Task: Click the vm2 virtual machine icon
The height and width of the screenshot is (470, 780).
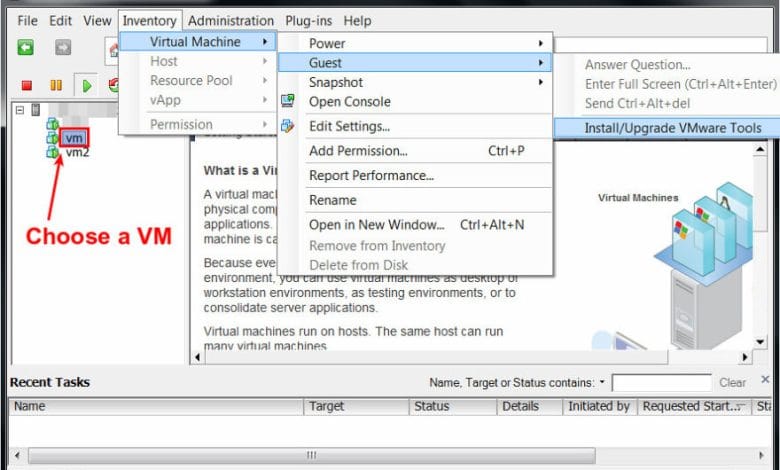Action: [x=52, y=152]
